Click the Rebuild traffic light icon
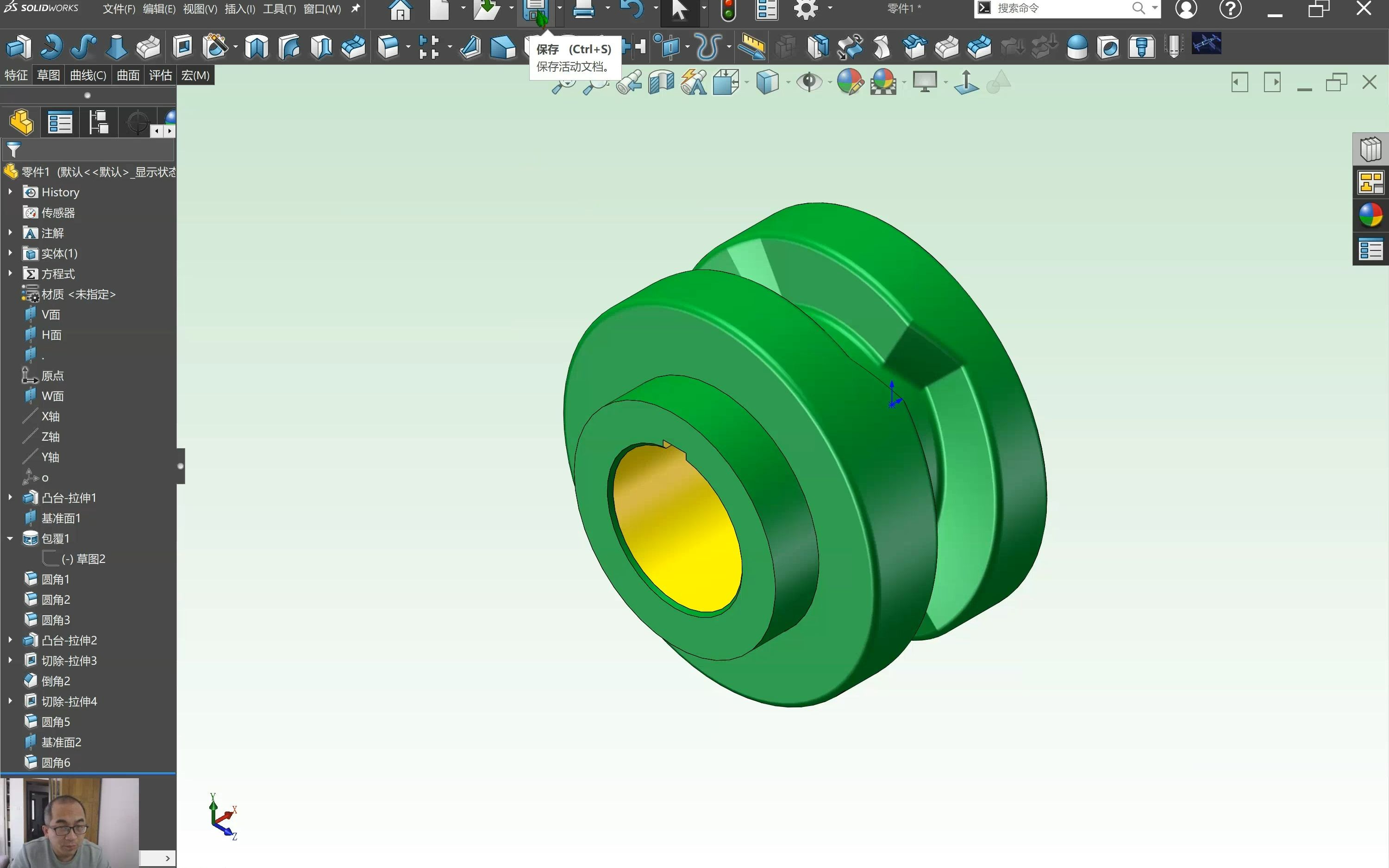1389x868 pixels. click(x=728, y=10)
